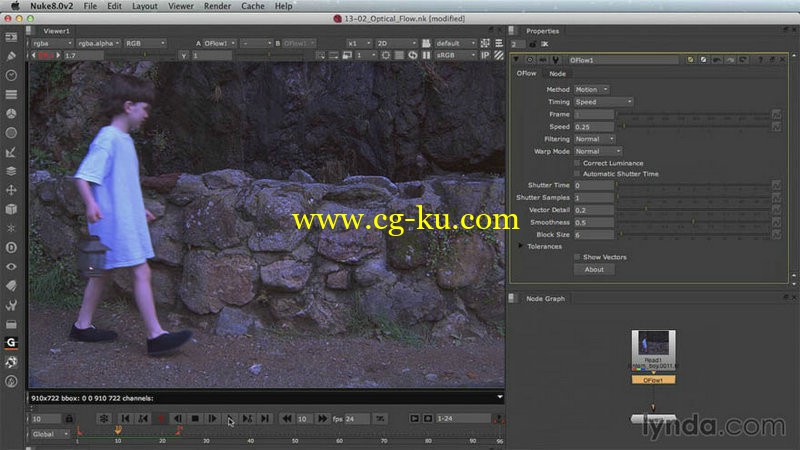The image size is (800, 450).
Task: Jump to the first frame
Action: [125, 419]
